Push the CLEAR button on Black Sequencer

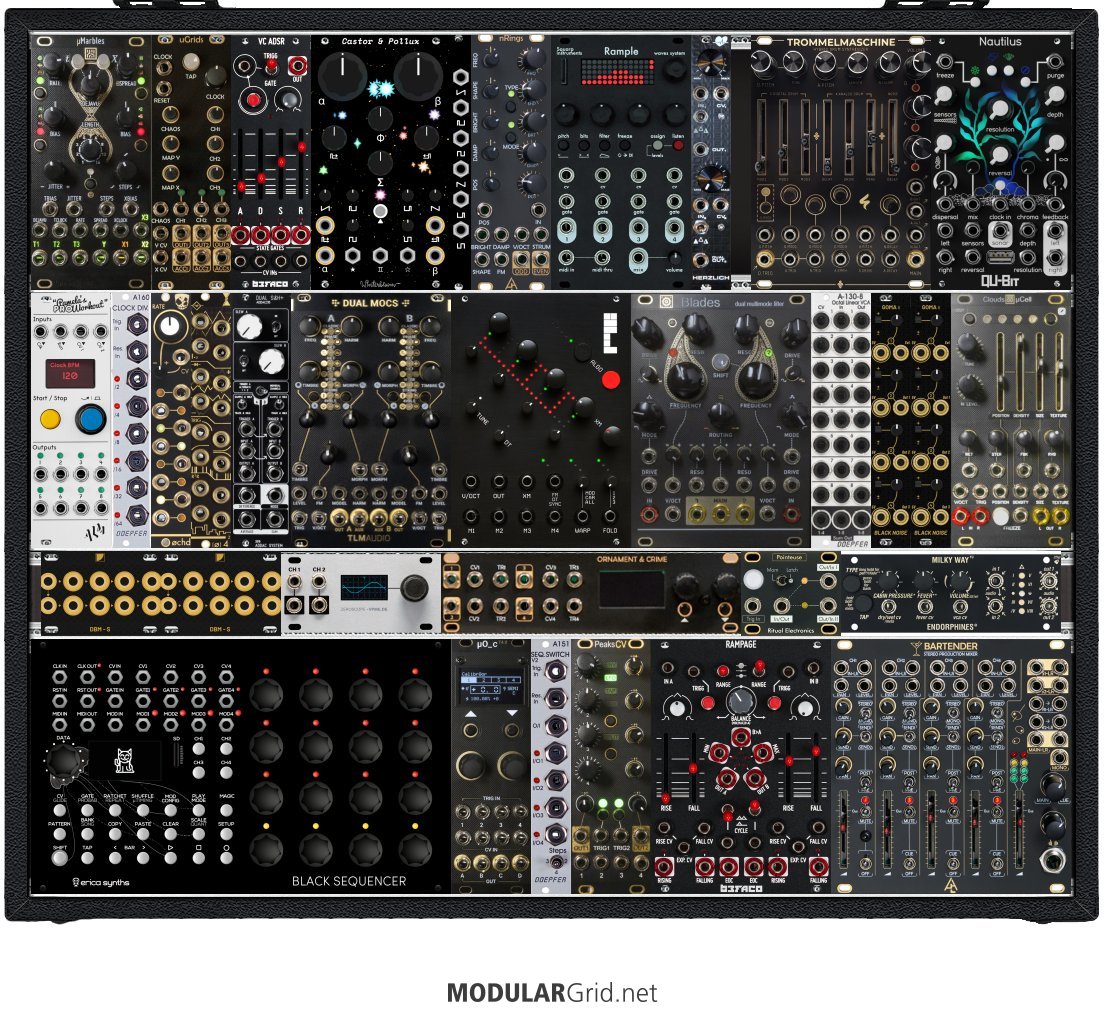(171, 834)
